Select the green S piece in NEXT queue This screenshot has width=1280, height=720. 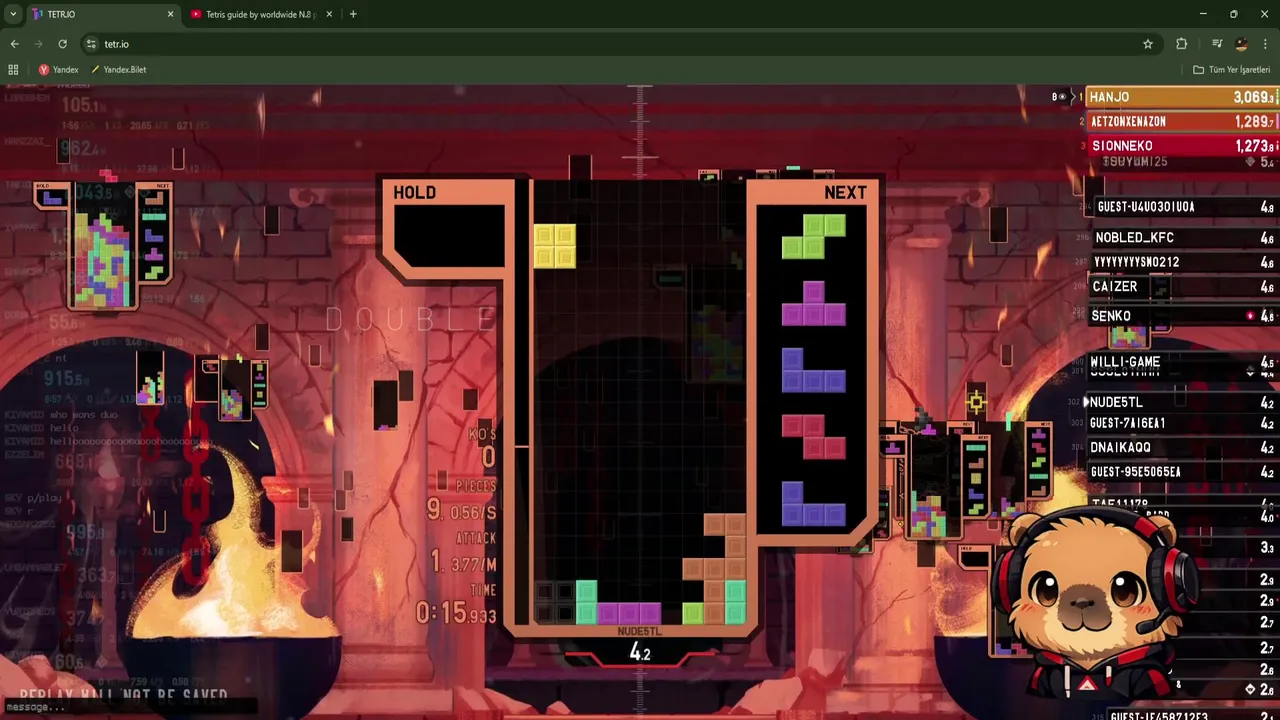(x=813, y=237)
